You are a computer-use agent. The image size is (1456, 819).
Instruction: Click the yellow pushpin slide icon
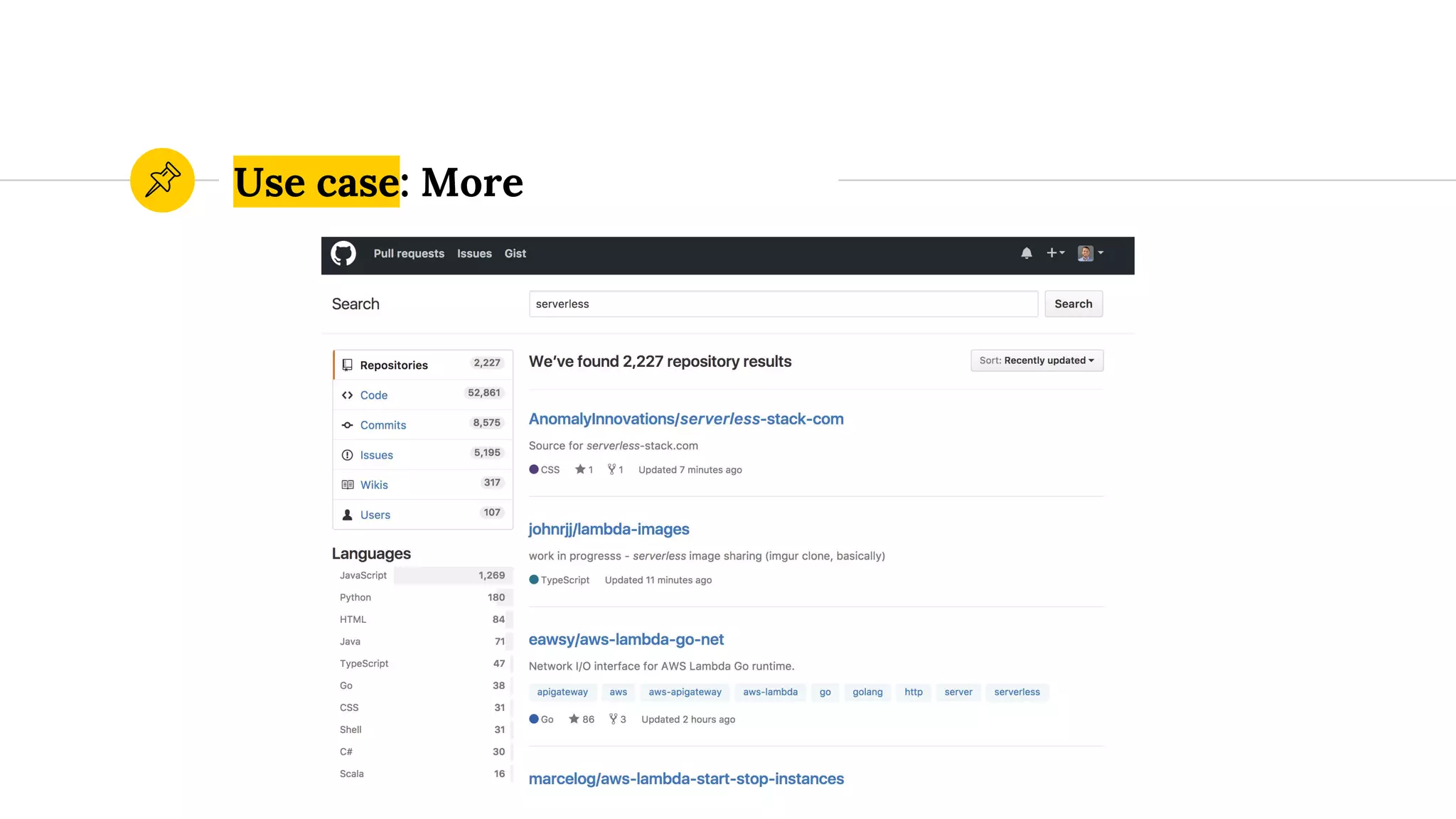pyautogui.click(x=162, y=180)
